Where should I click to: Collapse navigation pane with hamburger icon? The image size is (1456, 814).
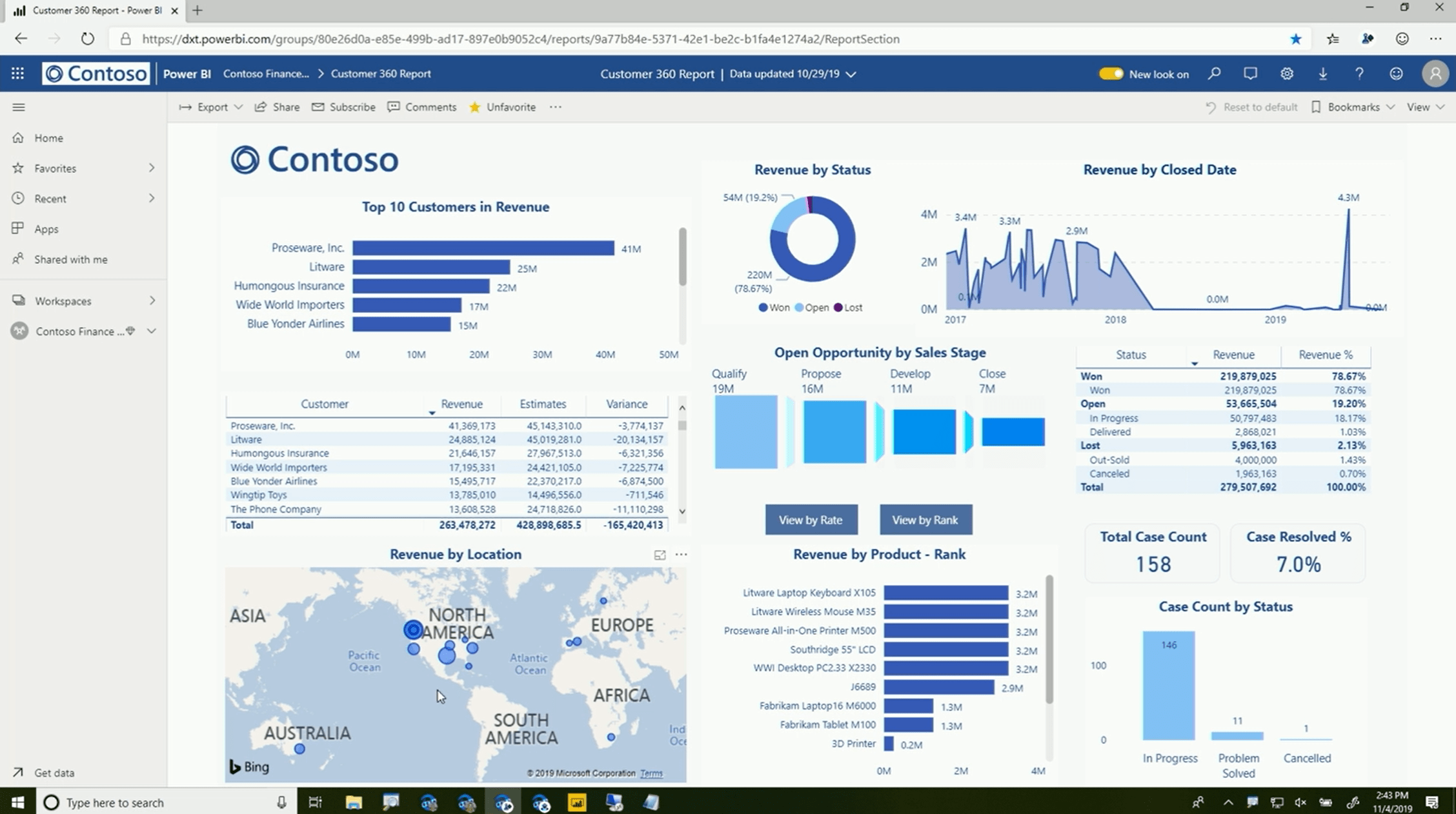pyautogui.click(x=19, y=107)
